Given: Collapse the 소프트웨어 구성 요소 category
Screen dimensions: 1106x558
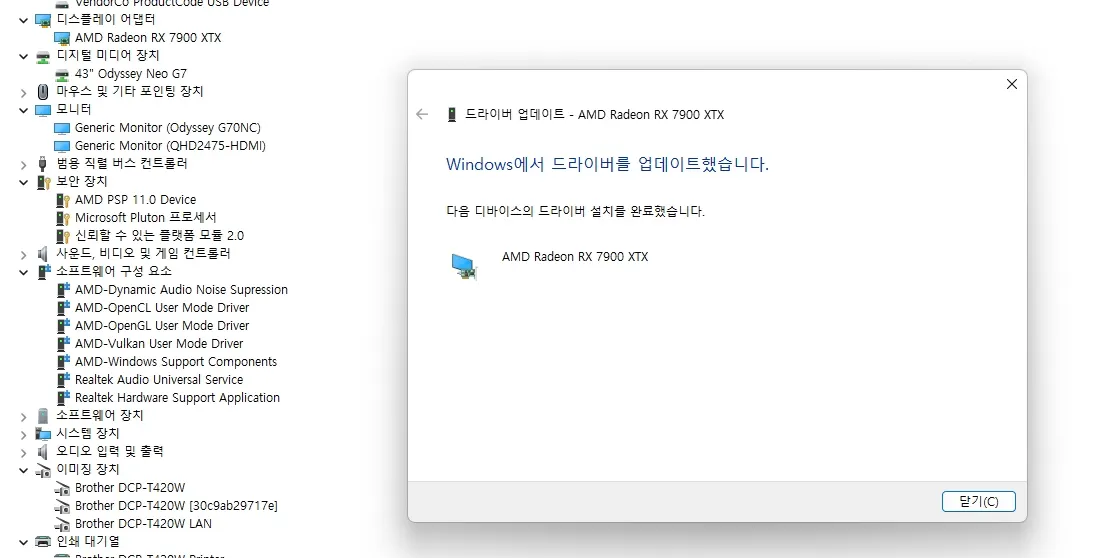Looking at the screenshot, I should click(23, 272).
